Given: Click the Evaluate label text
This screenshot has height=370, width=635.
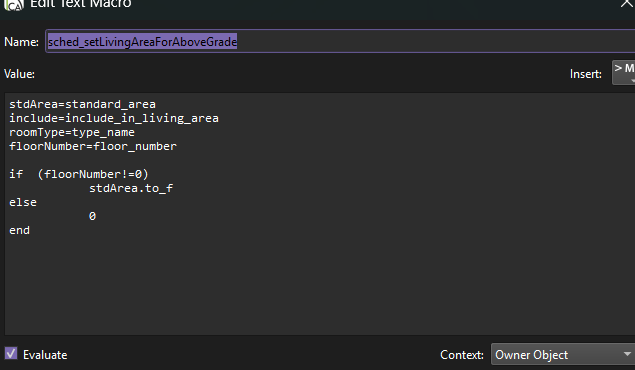Looking at the screenshot, I should tap(45, 355).
